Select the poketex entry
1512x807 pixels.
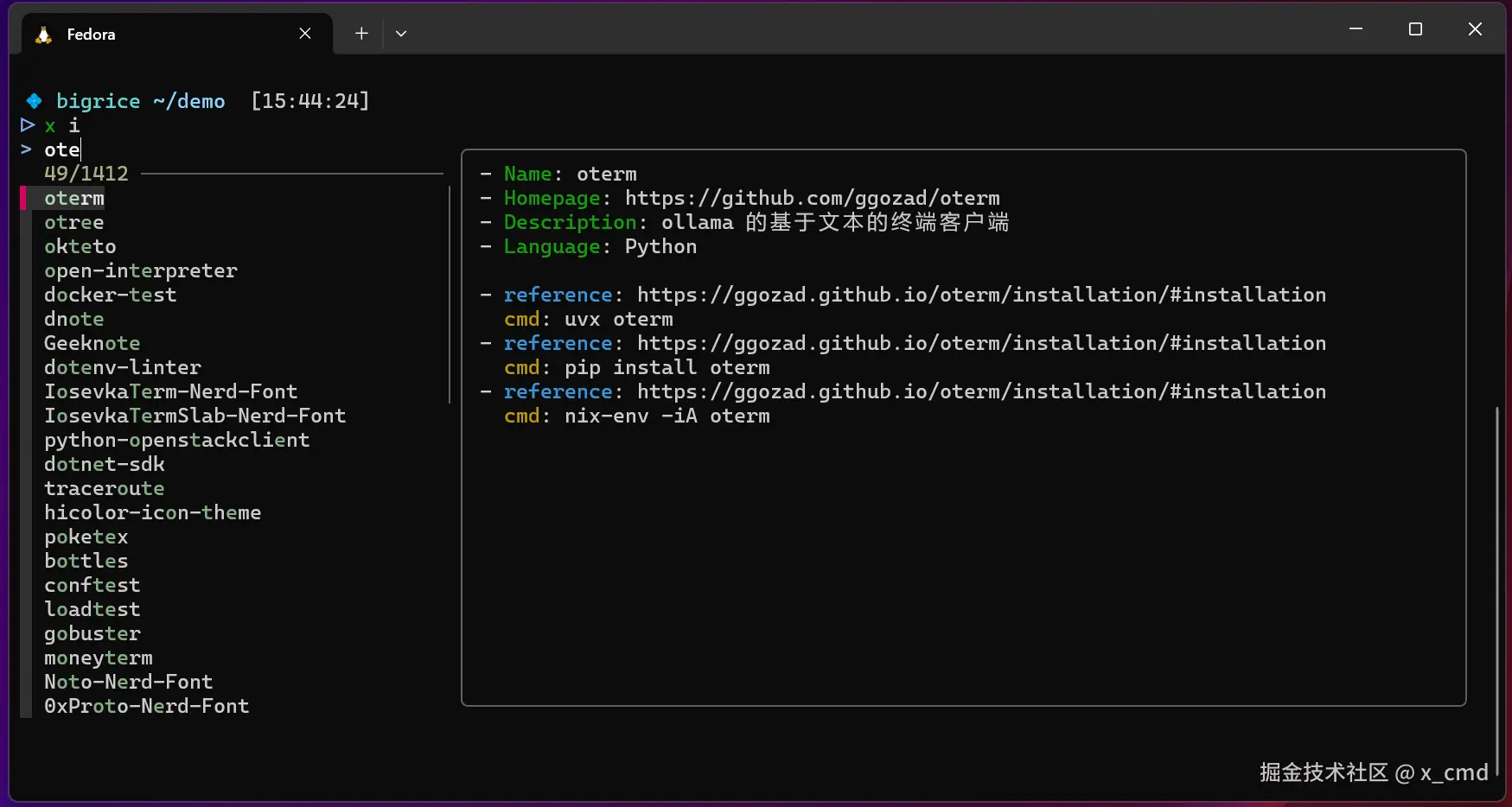pos(86,537)
